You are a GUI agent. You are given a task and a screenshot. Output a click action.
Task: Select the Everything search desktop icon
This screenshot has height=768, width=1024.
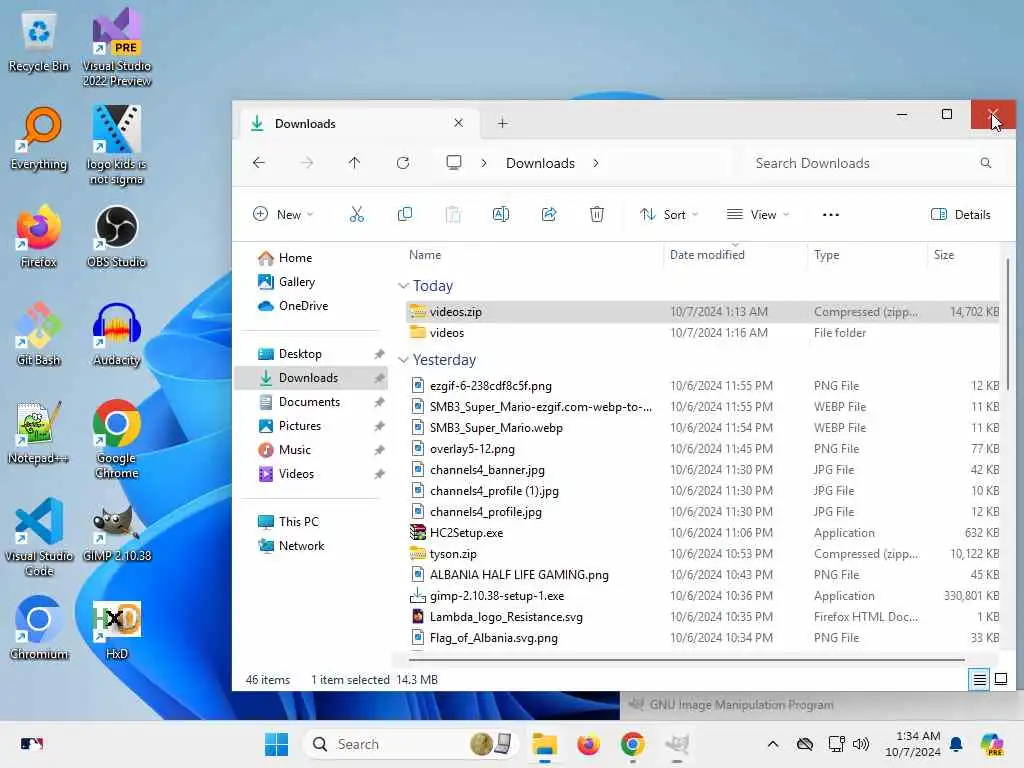click(x=39, y=138)
